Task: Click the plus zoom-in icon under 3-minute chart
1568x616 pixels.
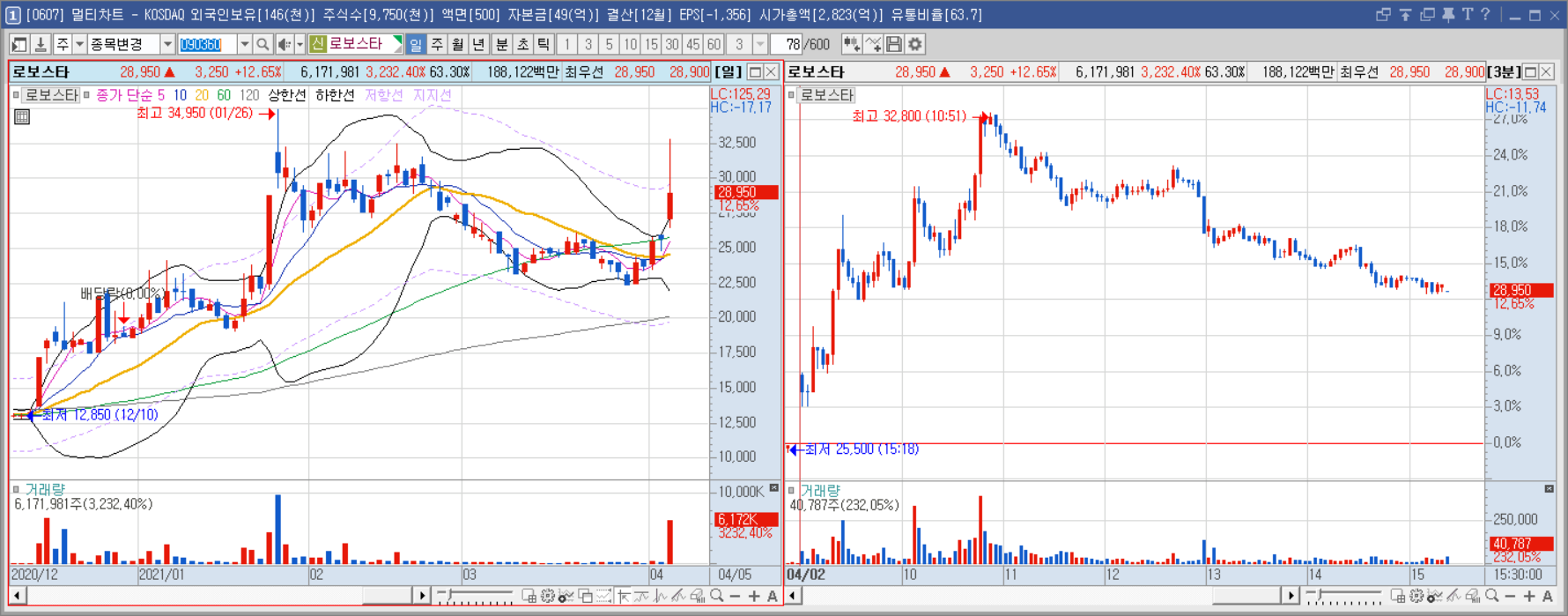Action: [x=1529, y=597]
